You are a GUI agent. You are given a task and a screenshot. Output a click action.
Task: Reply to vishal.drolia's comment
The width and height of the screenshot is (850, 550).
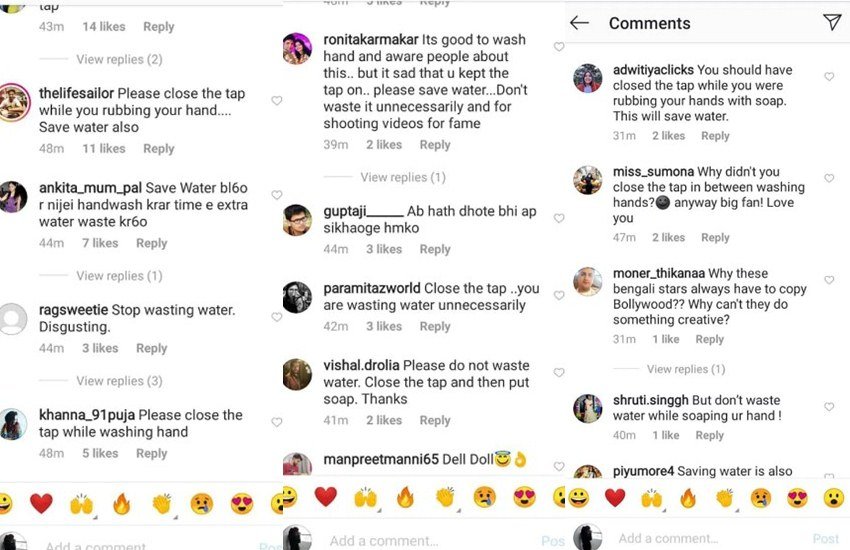point(434,421)
